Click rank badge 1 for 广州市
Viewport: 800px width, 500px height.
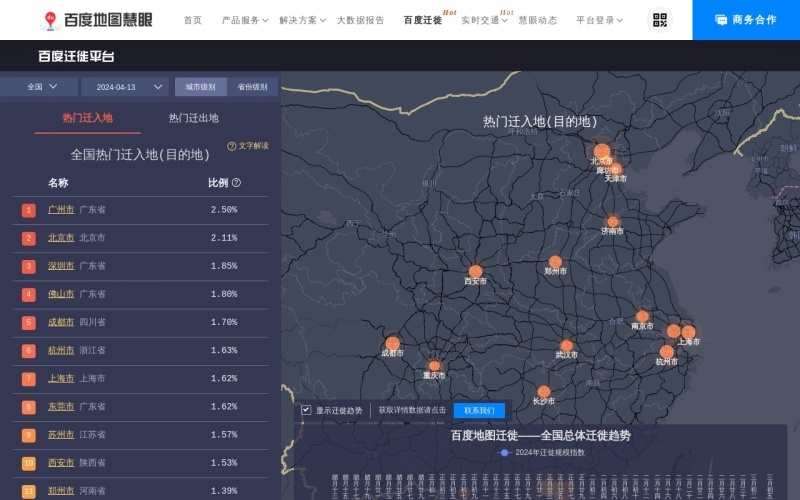(29, 210)
